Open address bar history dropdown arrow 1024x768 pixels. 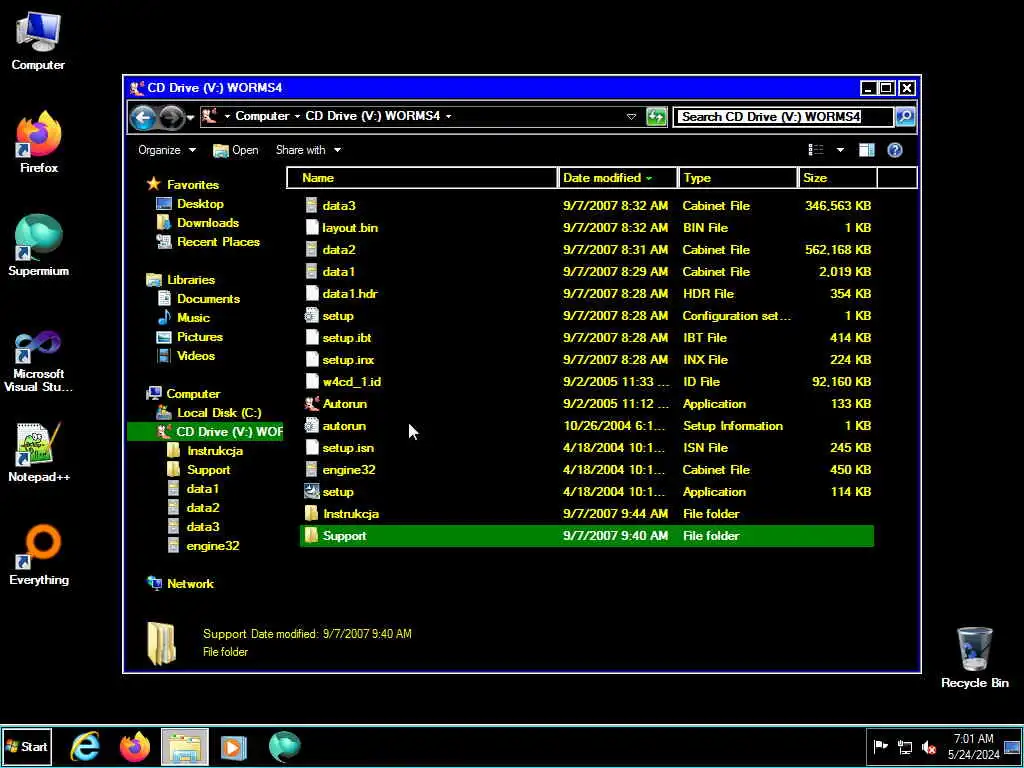pos(631,117)
